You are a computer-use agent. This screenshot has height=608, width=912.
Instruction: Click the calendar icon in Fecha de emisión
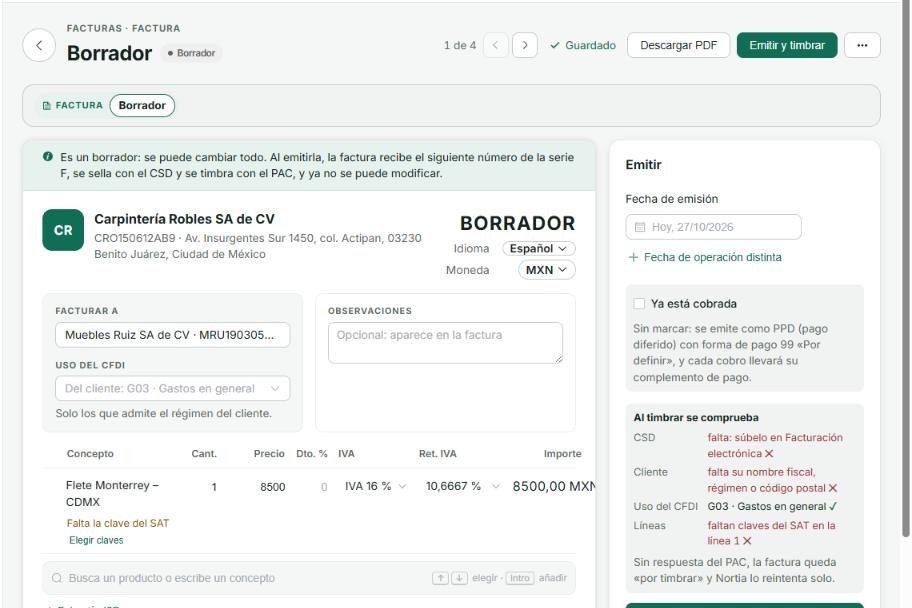[640, 227]
